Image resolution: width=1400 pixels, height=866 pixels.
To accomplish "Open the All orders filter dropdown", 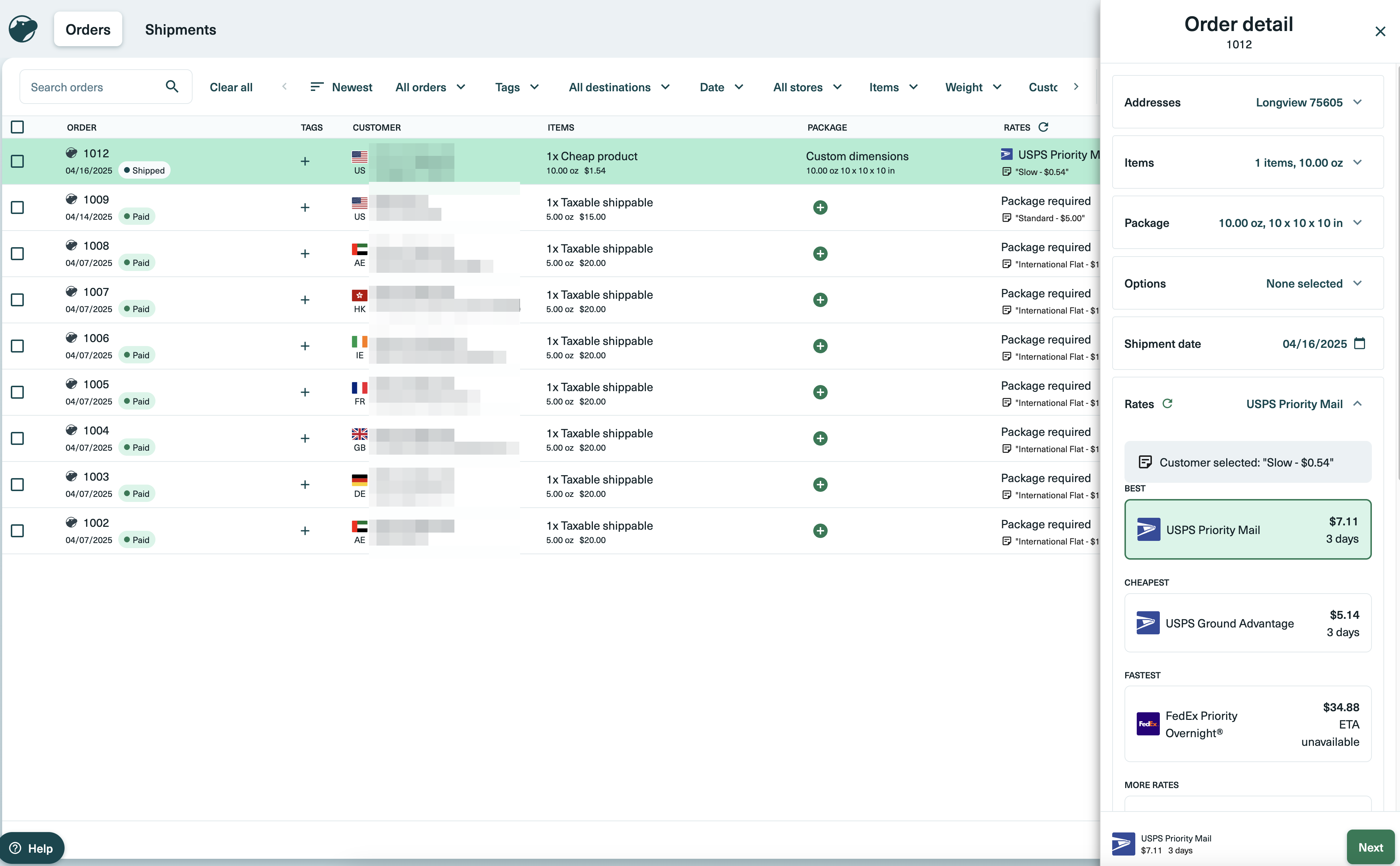I will [430, 87].
